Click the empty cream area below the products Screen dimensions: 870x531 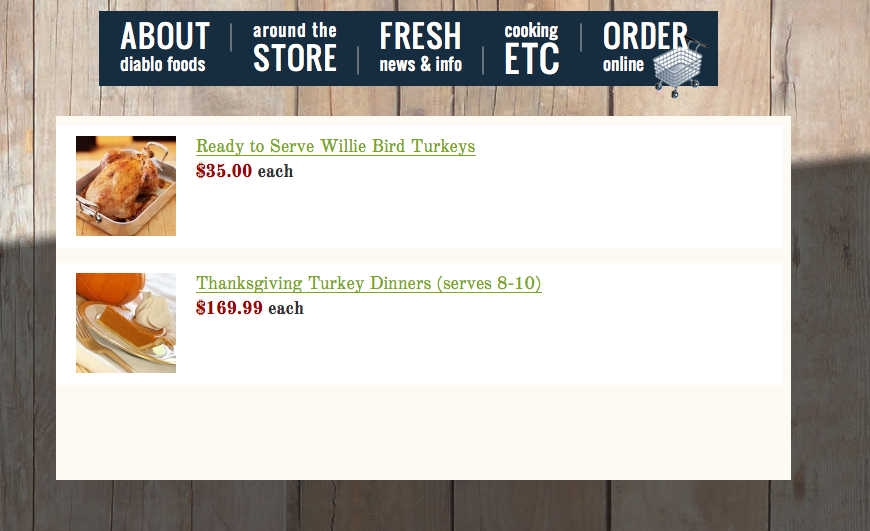click(420, 435)
